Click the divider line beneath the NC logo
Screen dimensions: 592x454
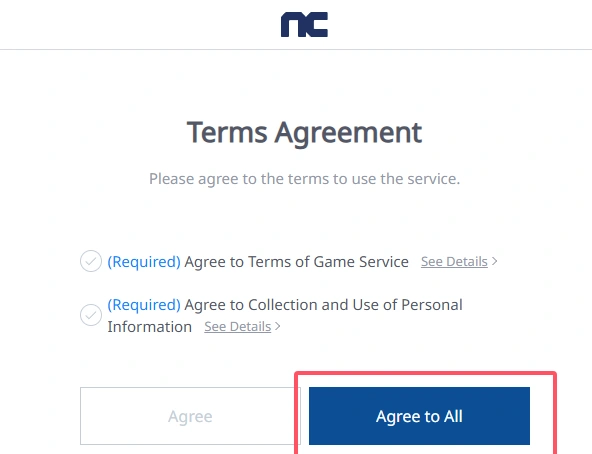(296, 49)
